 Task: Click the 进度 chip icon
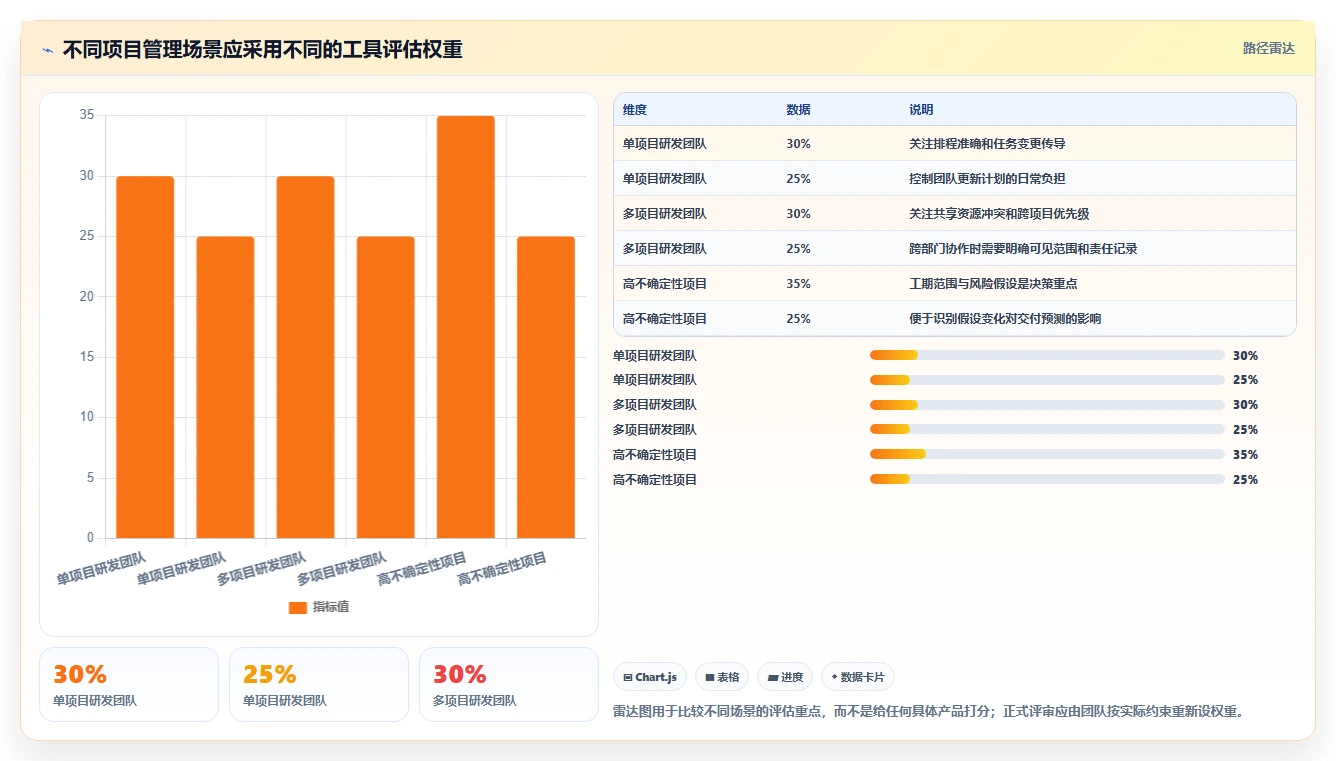coord(773,677)
